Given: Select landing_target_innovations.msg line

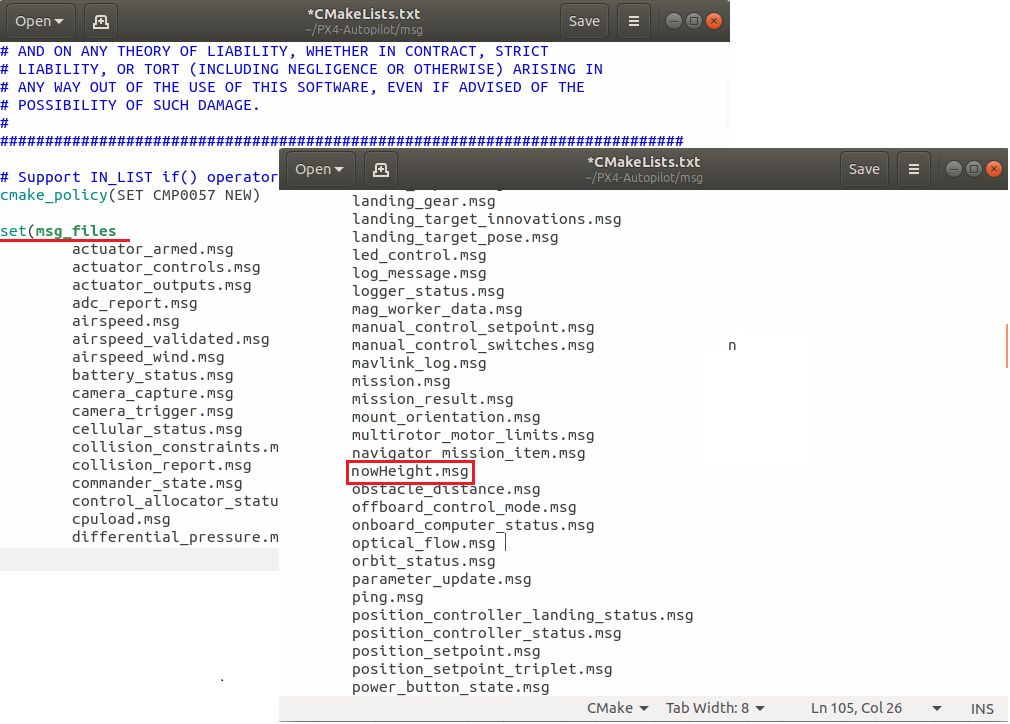Looking at the screenshot, I should click(x=486, y=219).
